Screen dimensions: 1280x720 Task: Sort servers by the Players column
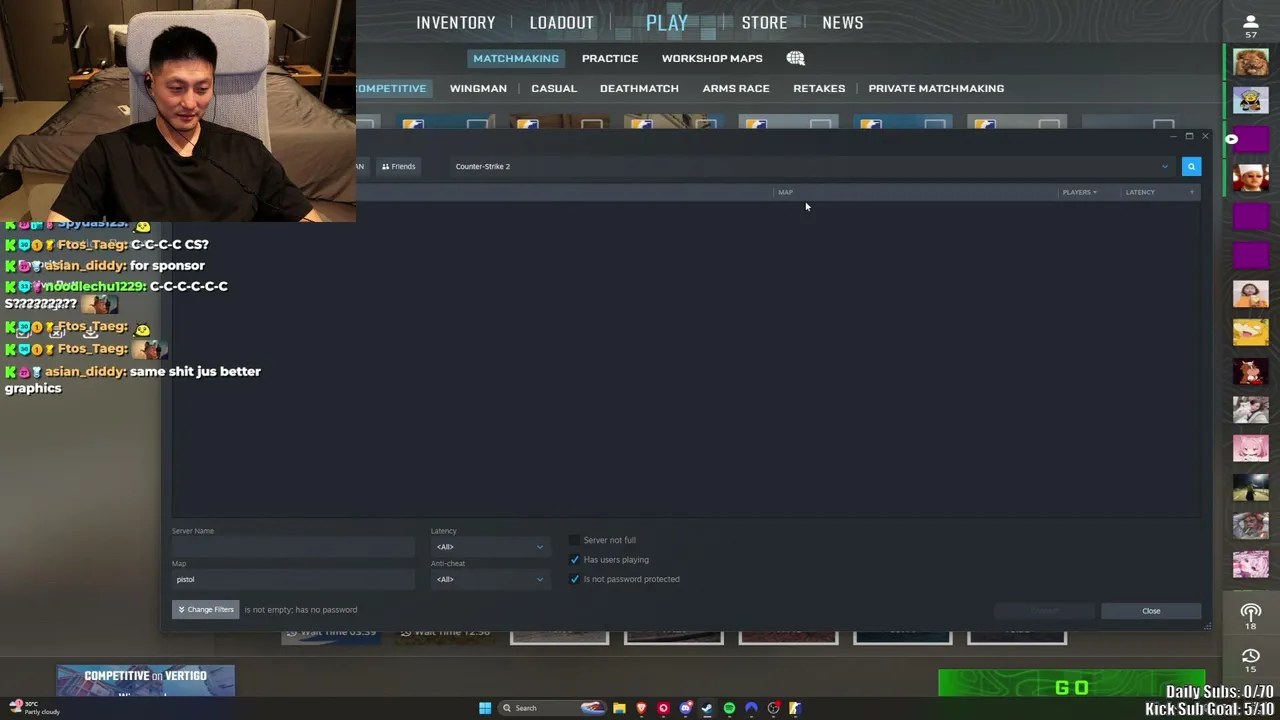coord(1079,192)
